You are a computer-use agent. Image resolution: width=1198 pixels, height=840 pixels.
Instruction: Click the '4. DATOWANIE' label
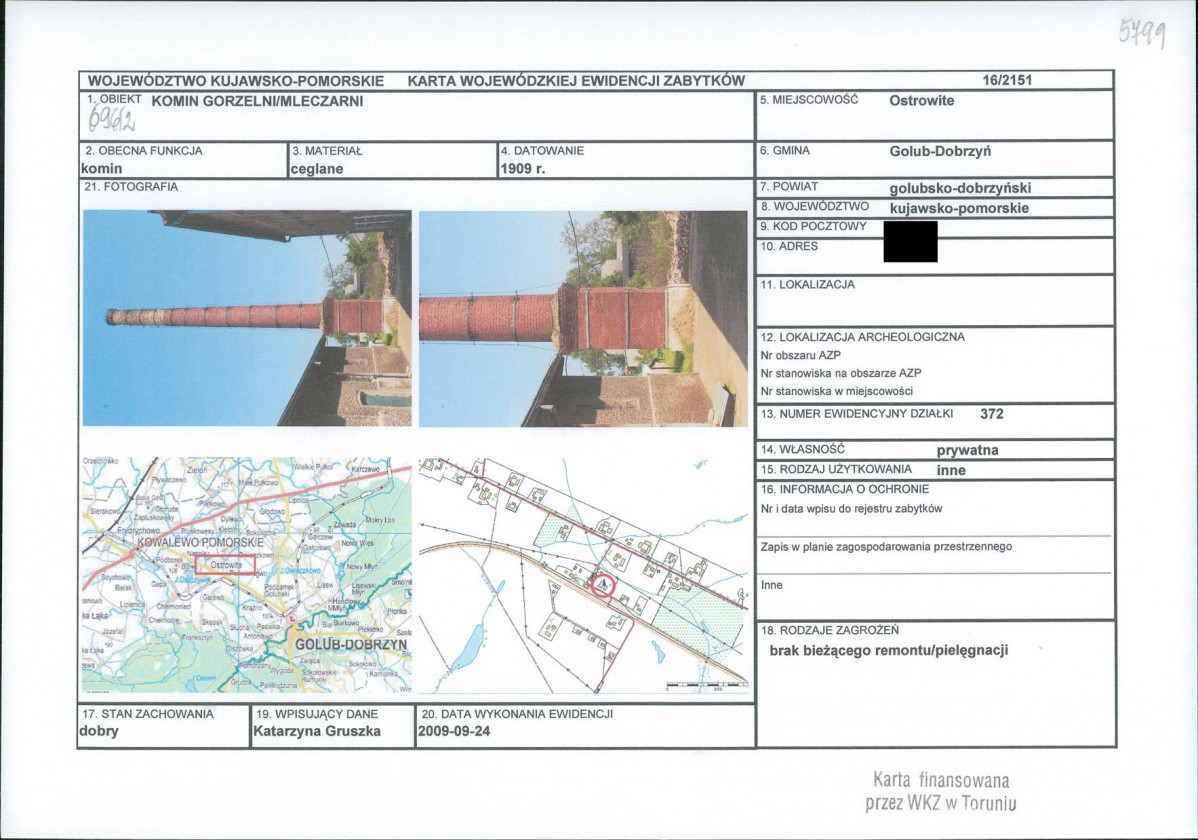[542, 151]
